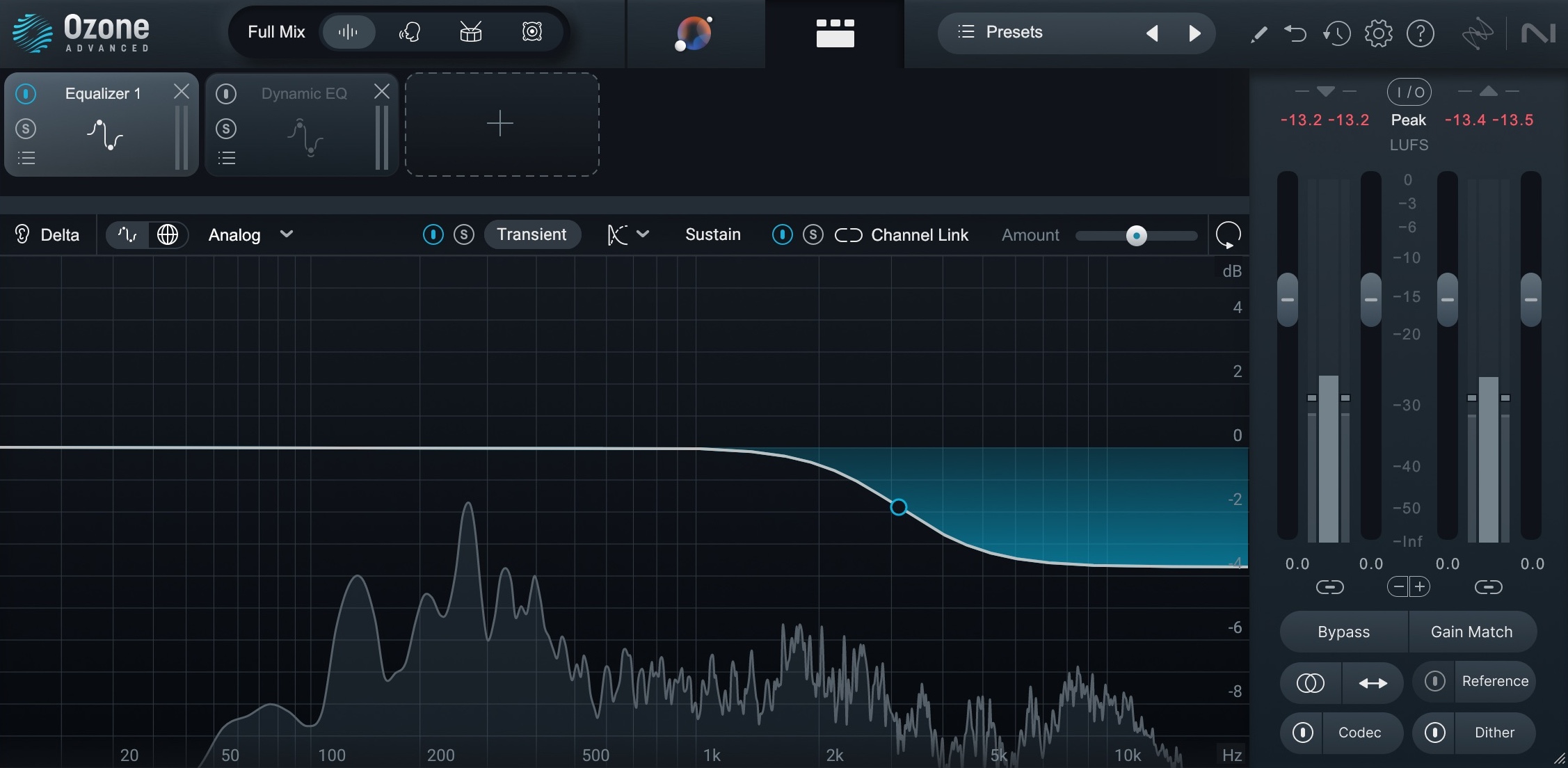
Task: Select the waveform Full Mix target icon
Action: (x=348, y=32)
